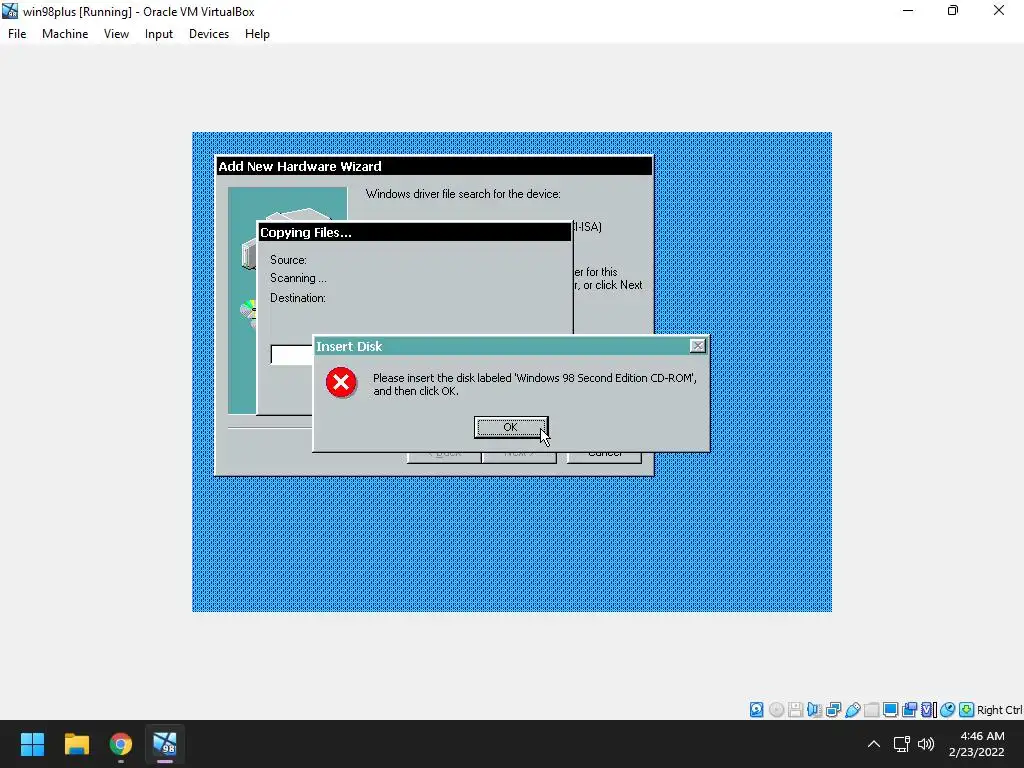Image resolution: width=1024 pixels, height=768 pixels.
Task: Open the Devices menu
Action: pos(209,34)
